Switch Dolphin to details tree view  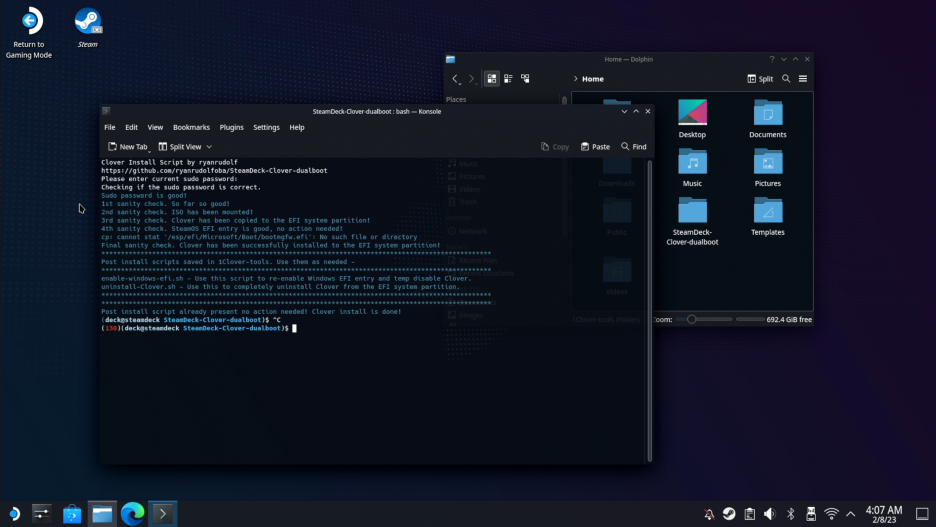pos(525,79)
